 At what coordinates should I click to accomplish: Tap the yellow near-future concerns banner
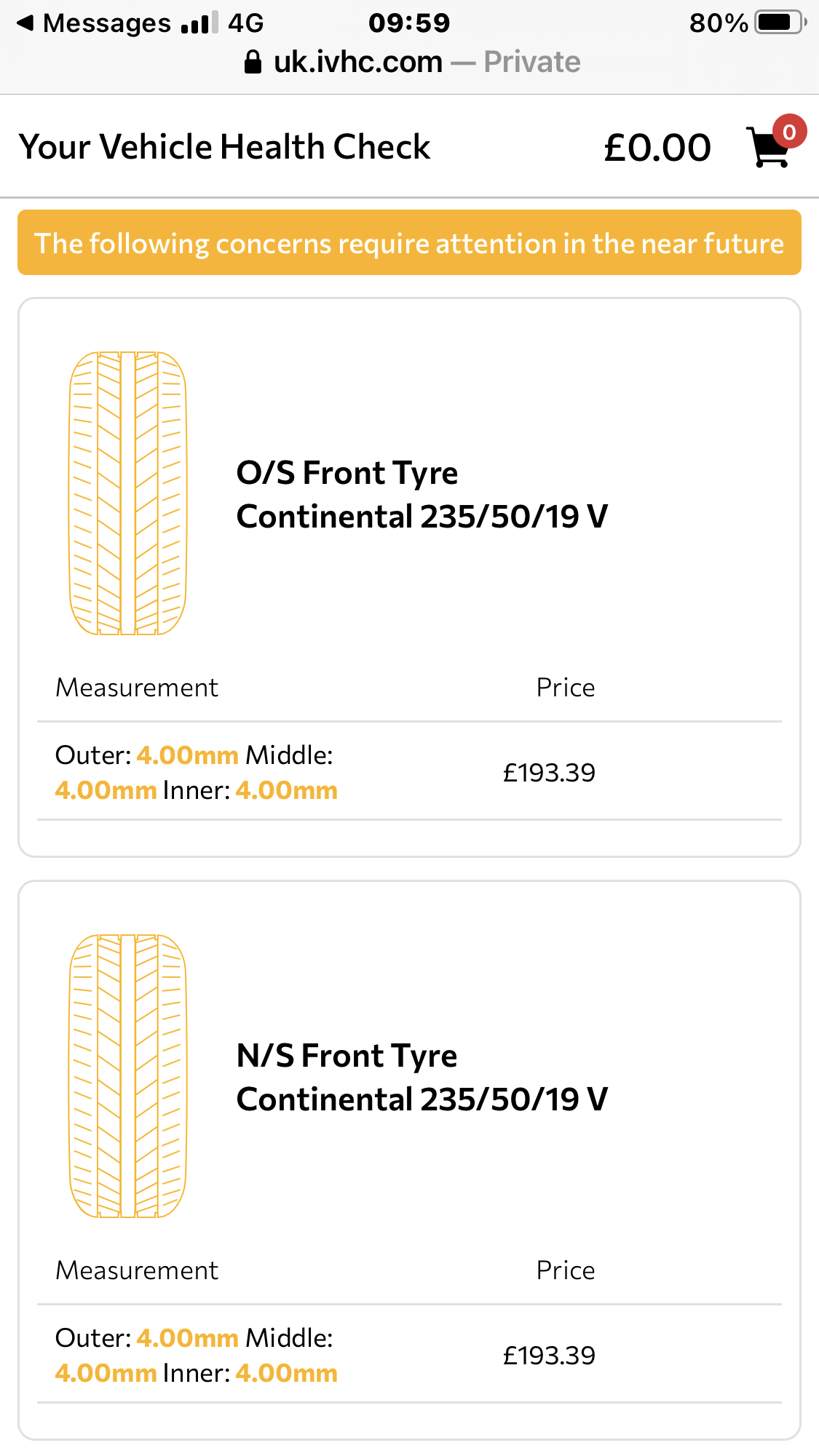[x=409, y=243]
